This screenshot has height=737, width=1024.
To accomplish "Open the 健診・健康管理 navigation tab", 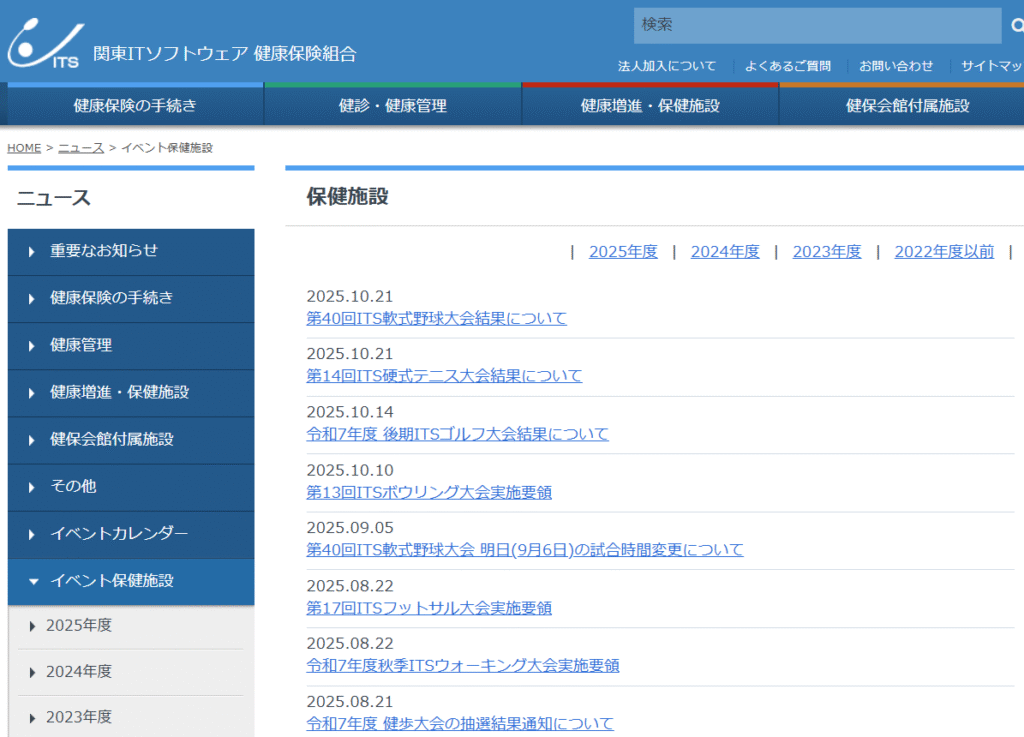I will click(392, 106).
